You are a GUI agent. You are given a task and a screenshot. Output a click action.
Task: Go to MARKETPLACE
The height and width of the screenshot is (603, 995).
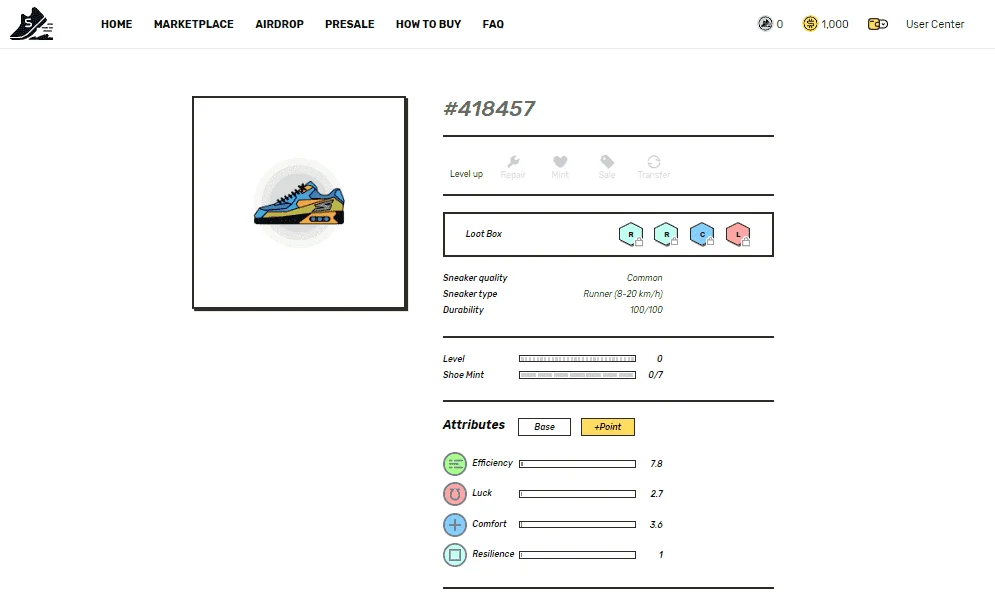point(194,24)
